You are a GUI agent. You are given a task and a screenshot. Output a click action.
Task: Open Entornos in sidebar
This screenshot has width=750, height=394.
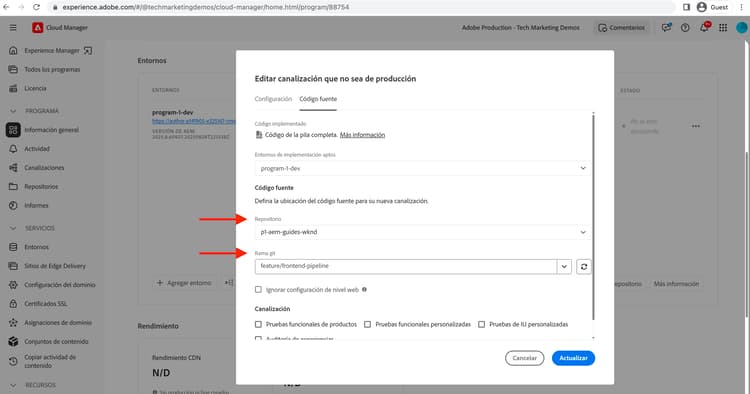[x=37, y=247]
